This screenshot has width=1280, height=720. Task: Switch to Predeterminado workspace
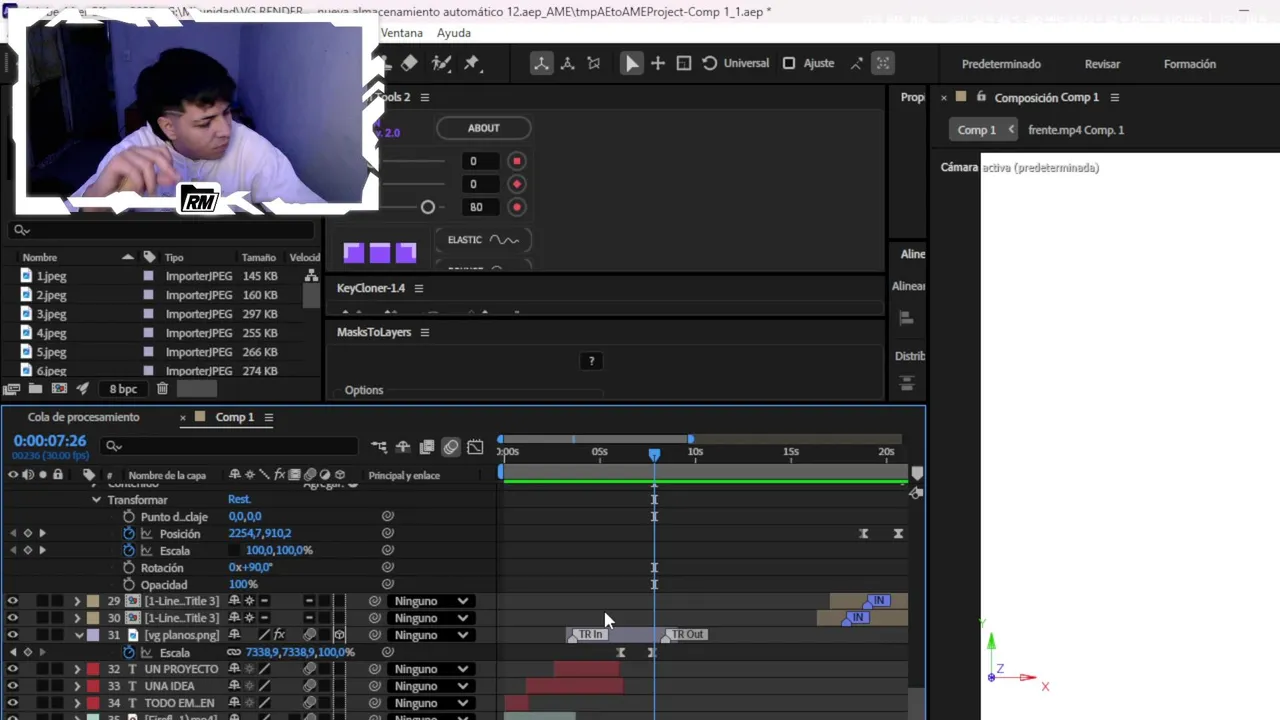coord(1001,64)
